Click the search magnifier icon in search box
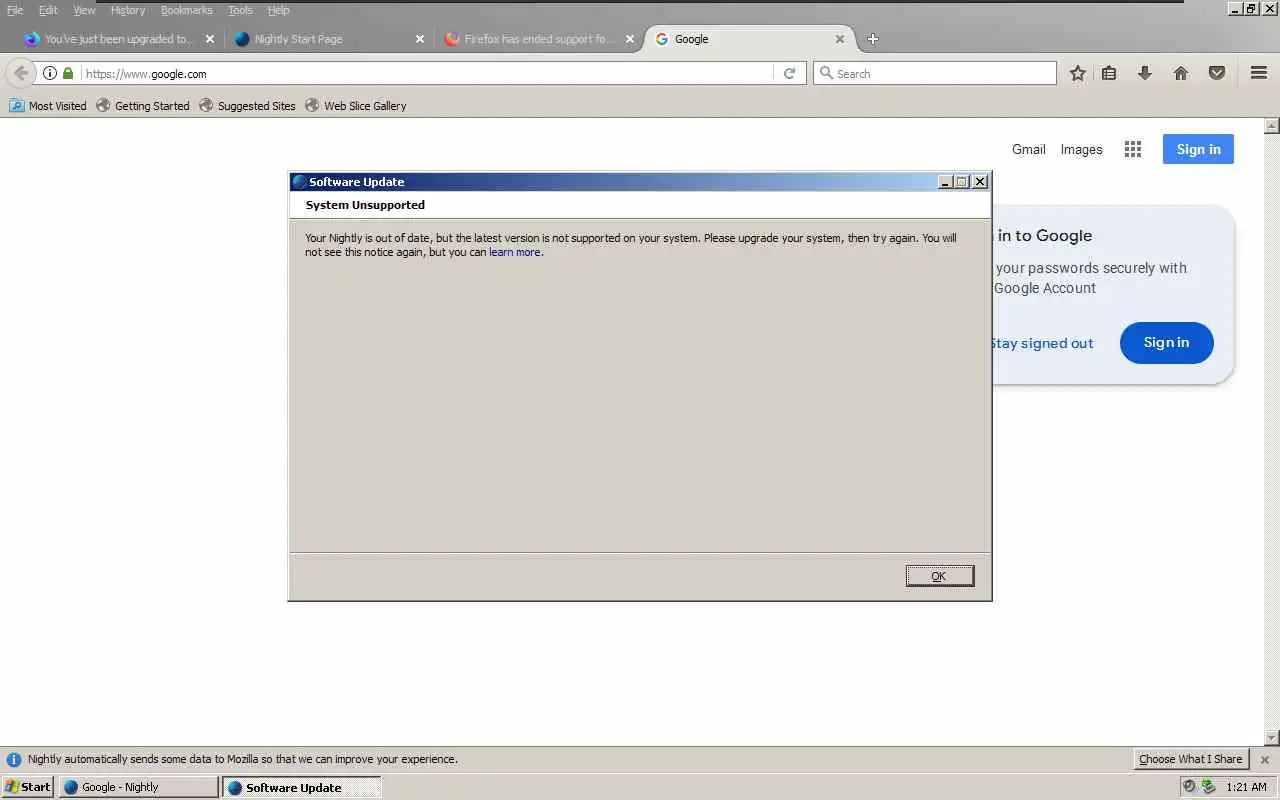Viewport: 1280px width, 800px height. click(x=826, y=73)
